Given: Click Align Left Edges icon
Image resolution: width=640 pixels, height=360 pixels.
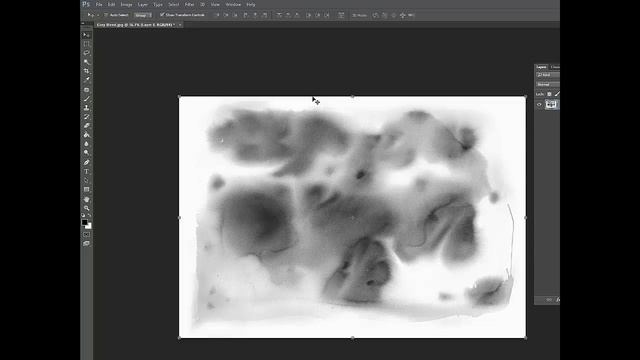Looking at the screenshot, I should 246,15.
